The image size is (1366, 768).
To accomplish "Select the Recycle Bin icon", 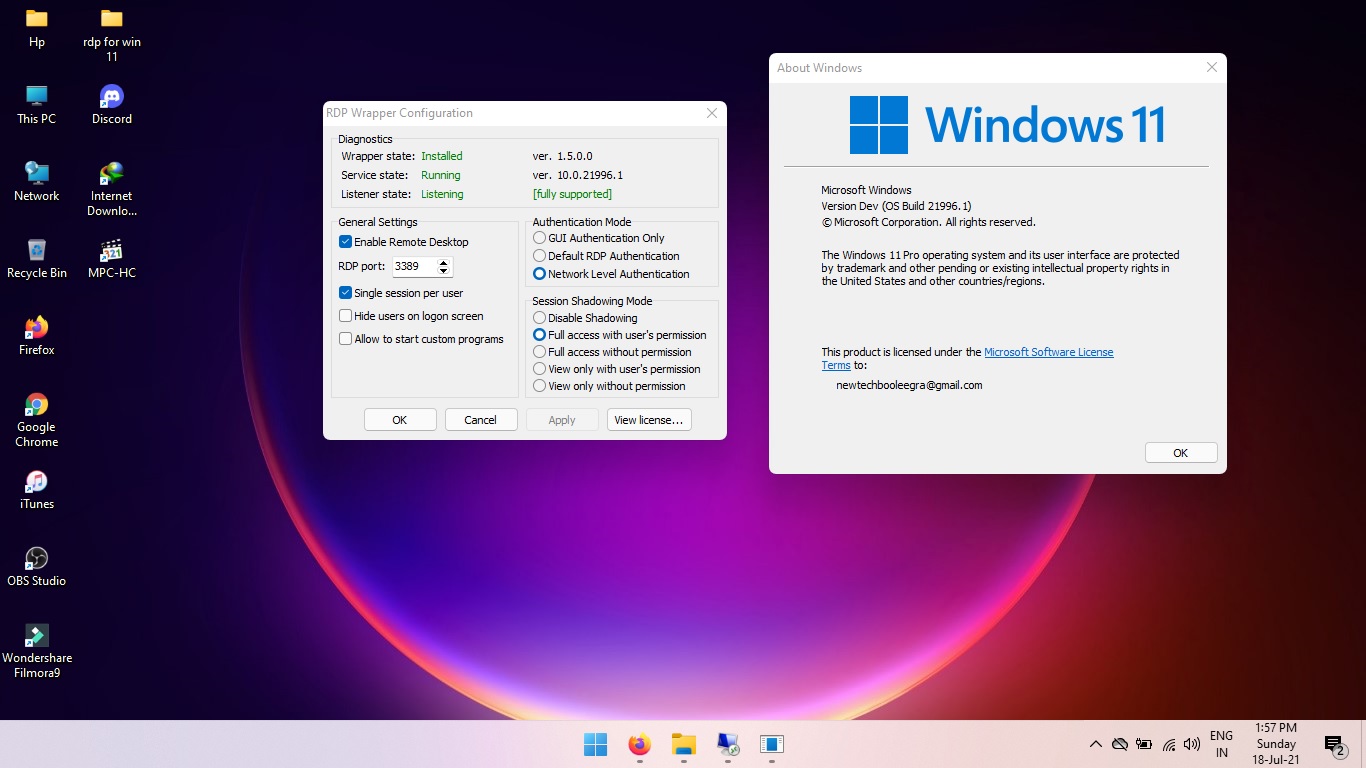I will point(37,259).
